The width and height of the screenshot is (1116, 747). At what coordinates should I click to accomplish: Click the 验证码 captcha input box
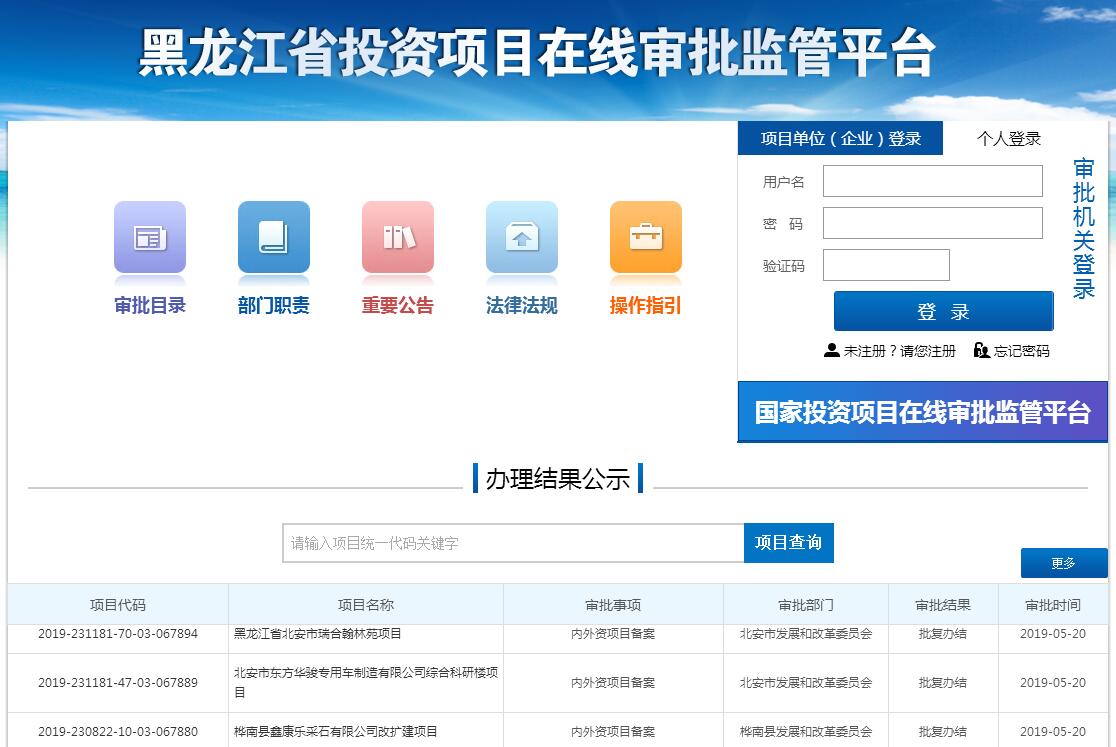(x=886, y=265)
